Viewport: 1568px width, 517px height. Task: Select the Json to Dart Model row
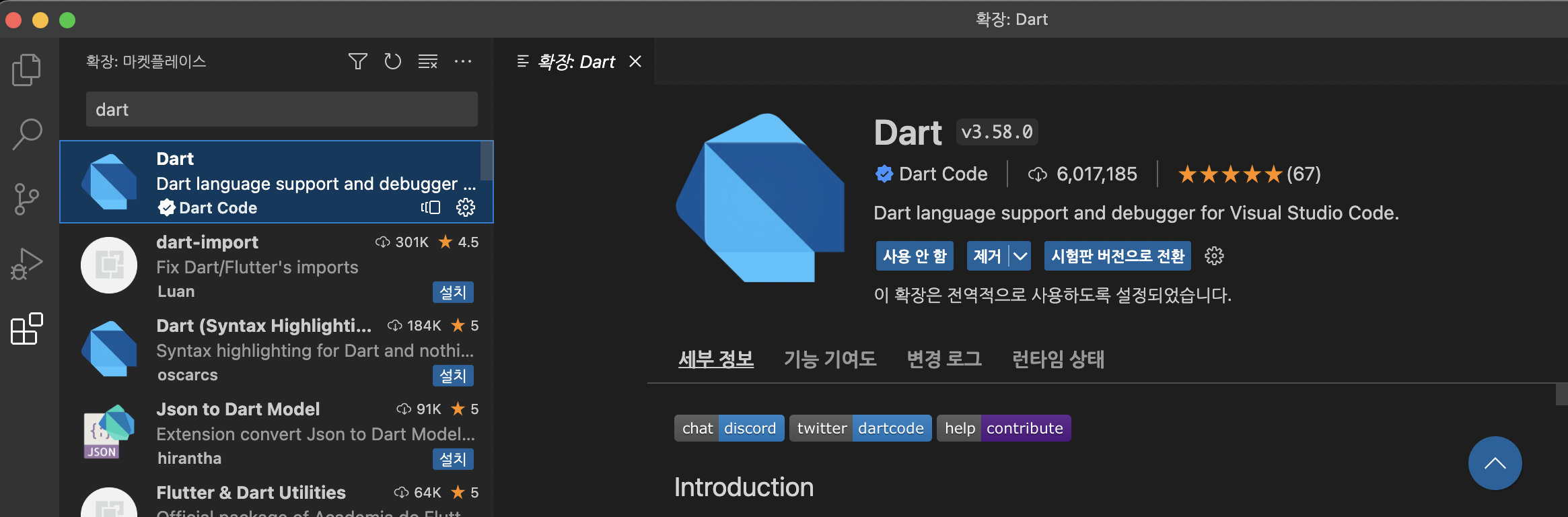click(x=277, y=432)
